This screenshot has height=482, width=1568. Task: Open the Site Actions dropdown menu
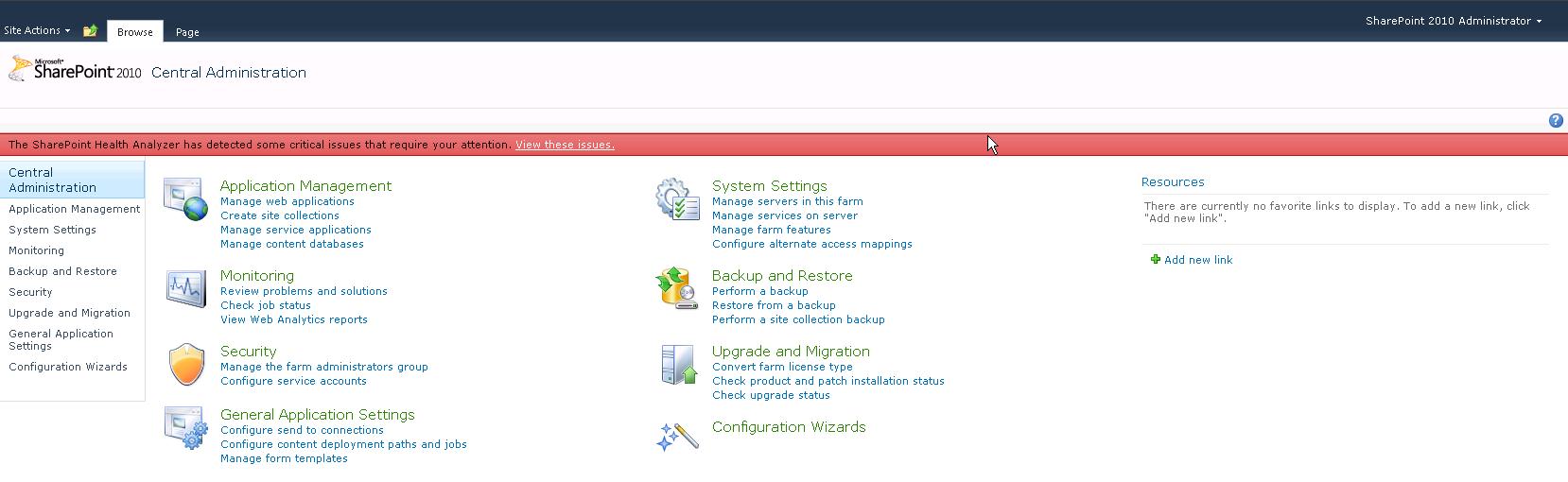point(37,30)
